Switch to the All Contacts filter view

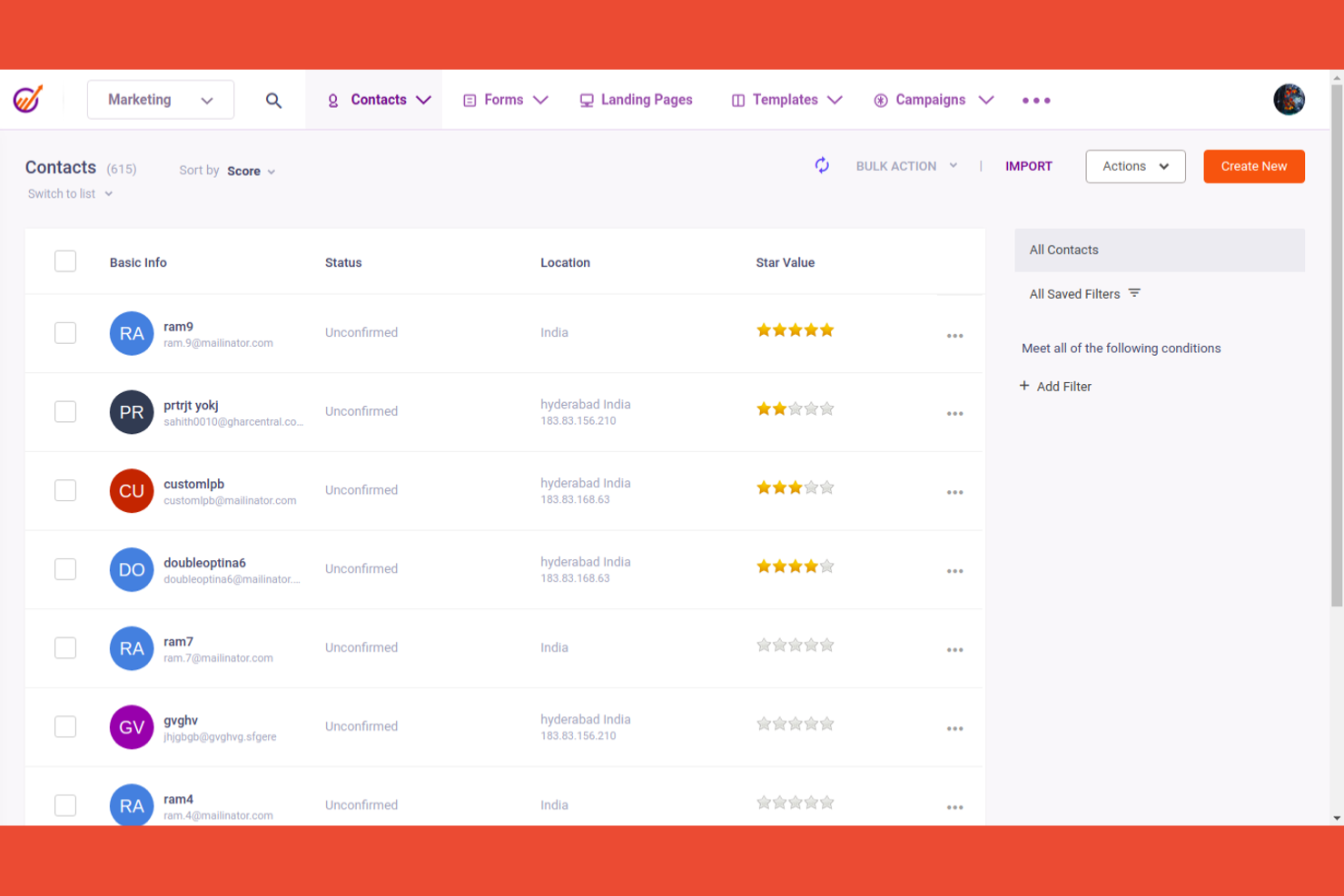(1063, 250)
